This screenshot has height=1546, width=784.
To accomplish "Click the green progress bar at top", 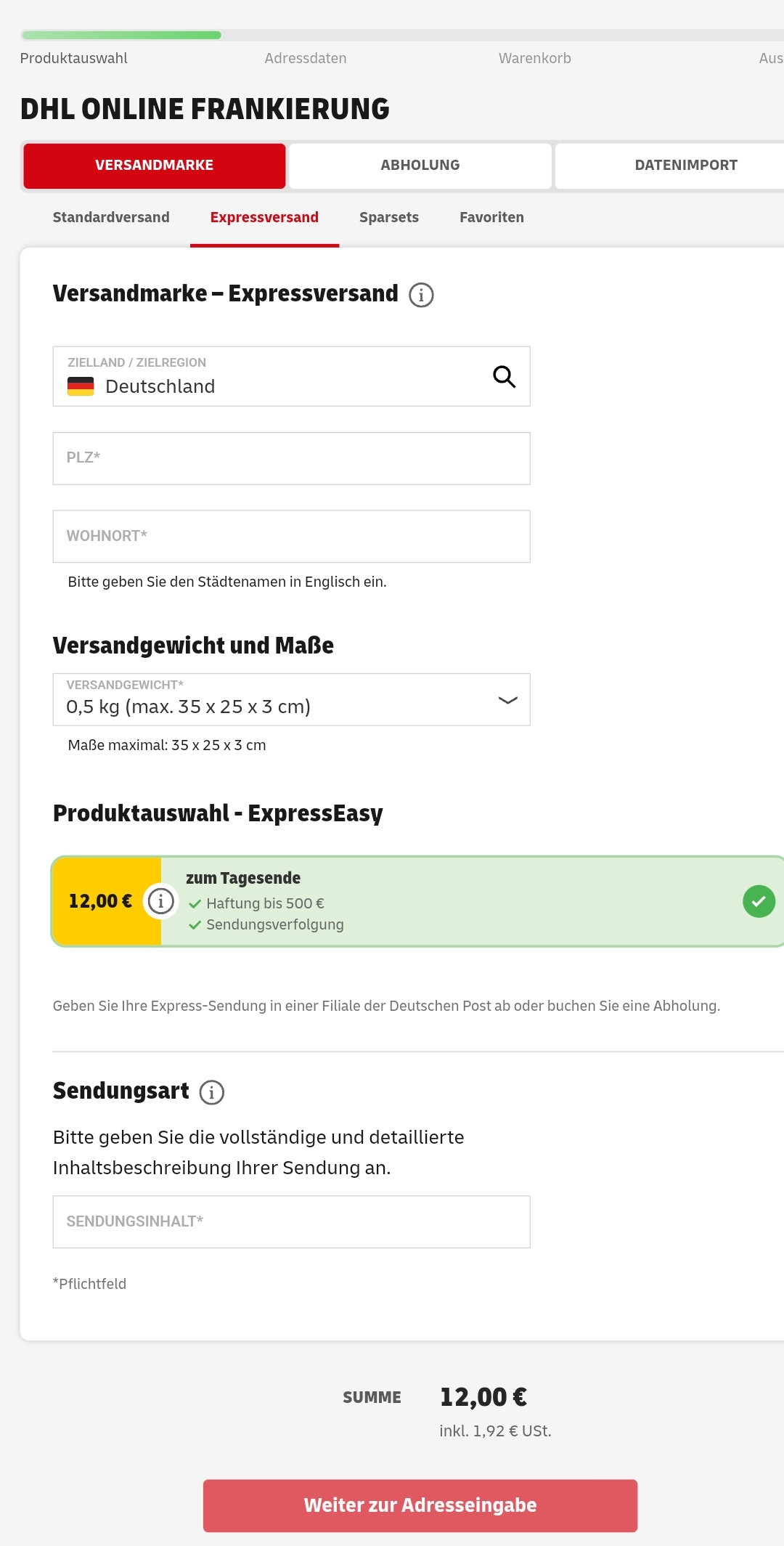I will (x=121, y=35).
